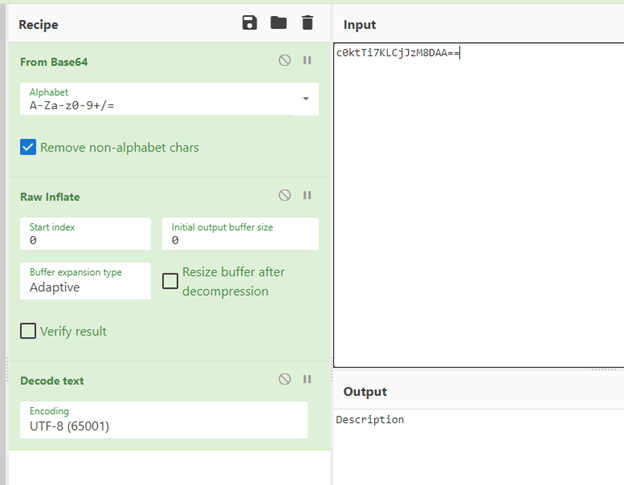The width and height of the screenshot is (624, 485).
Task: Change Buffer expansion type from Adaptive
Action: click(85, 281)
